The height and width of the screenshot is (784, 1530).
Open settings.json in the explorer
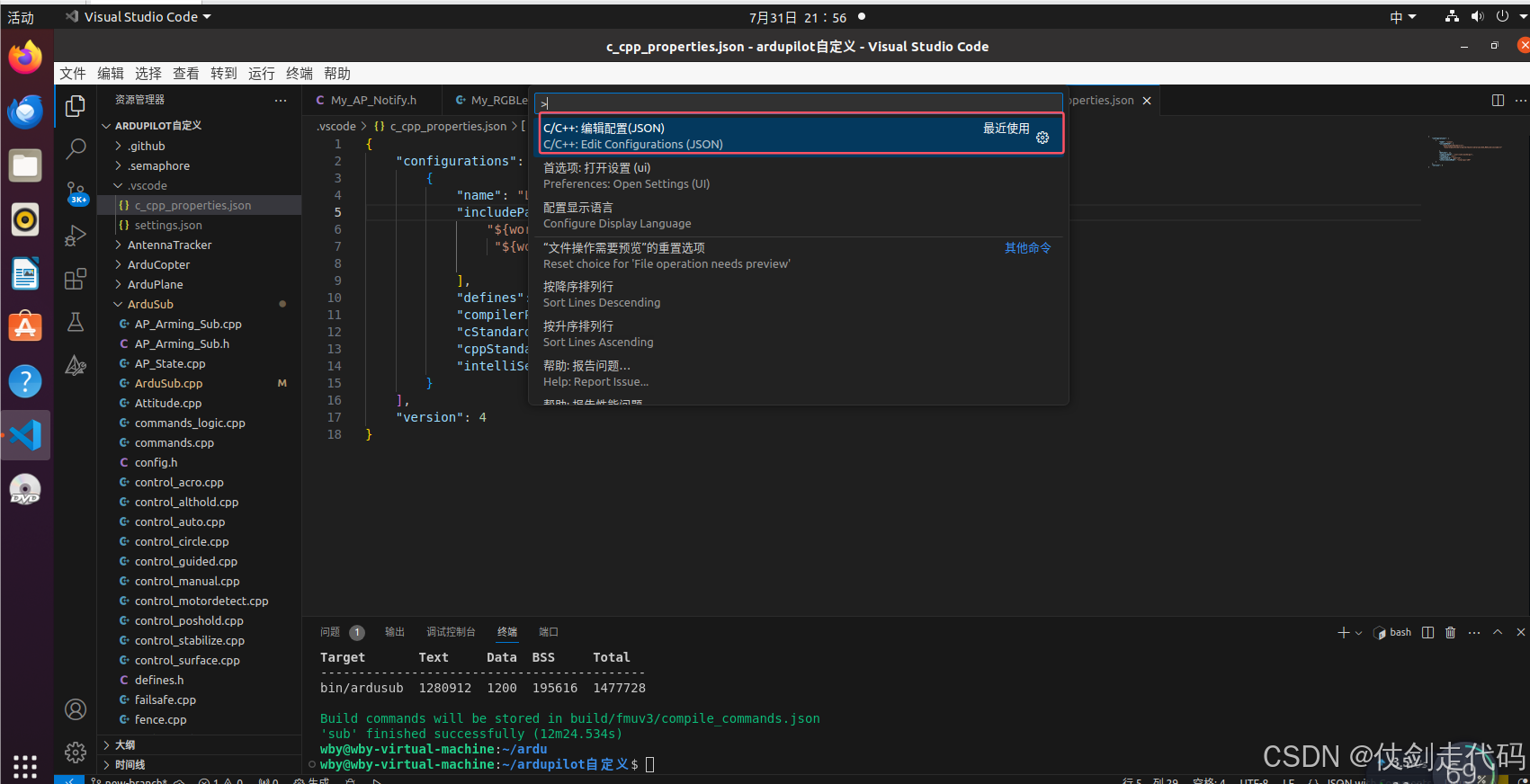[x=168, y=225]
